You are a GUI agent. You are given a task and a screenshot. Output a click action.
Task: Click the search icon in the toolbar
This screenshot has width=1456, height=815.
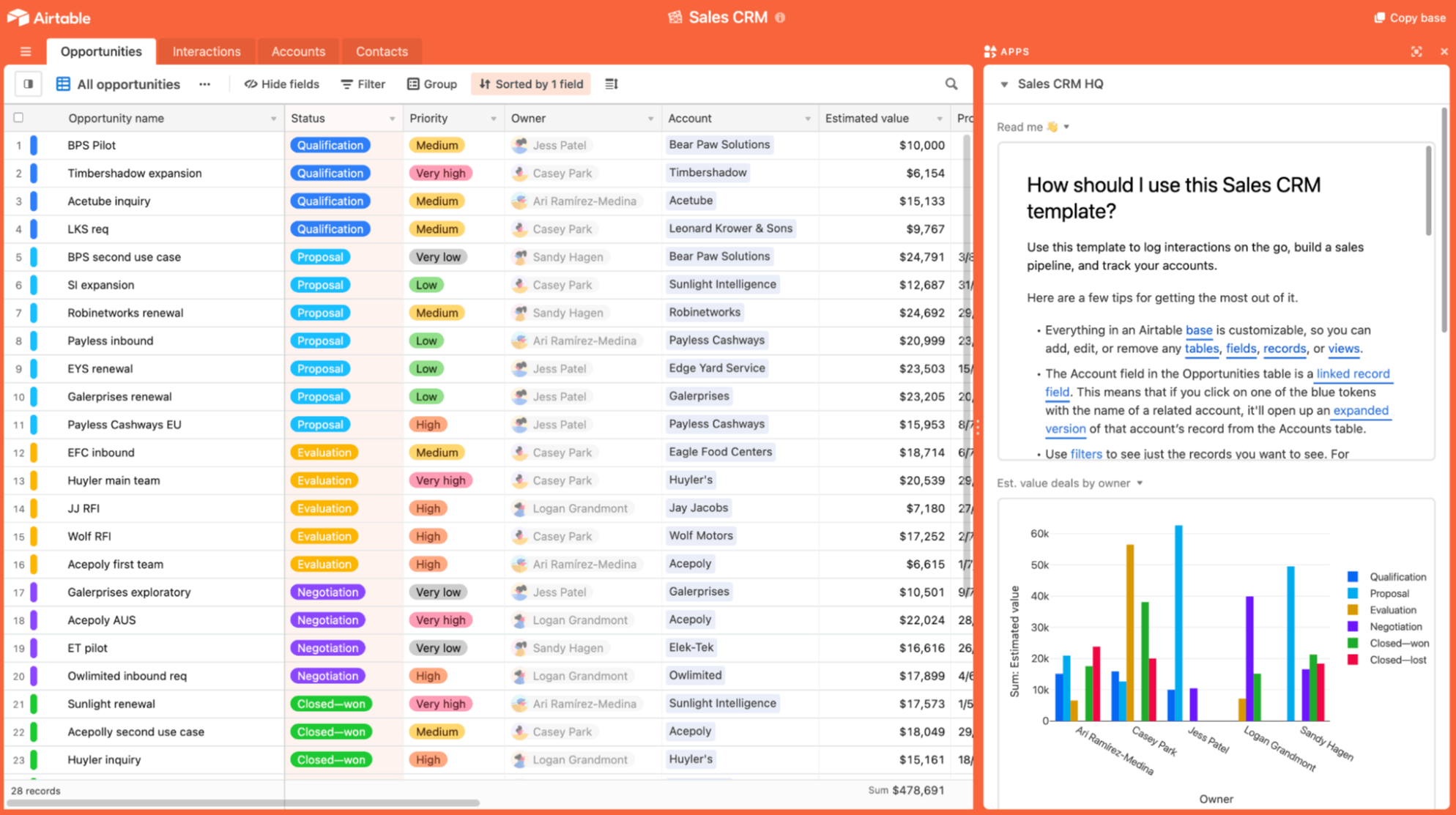pos(951,83)
